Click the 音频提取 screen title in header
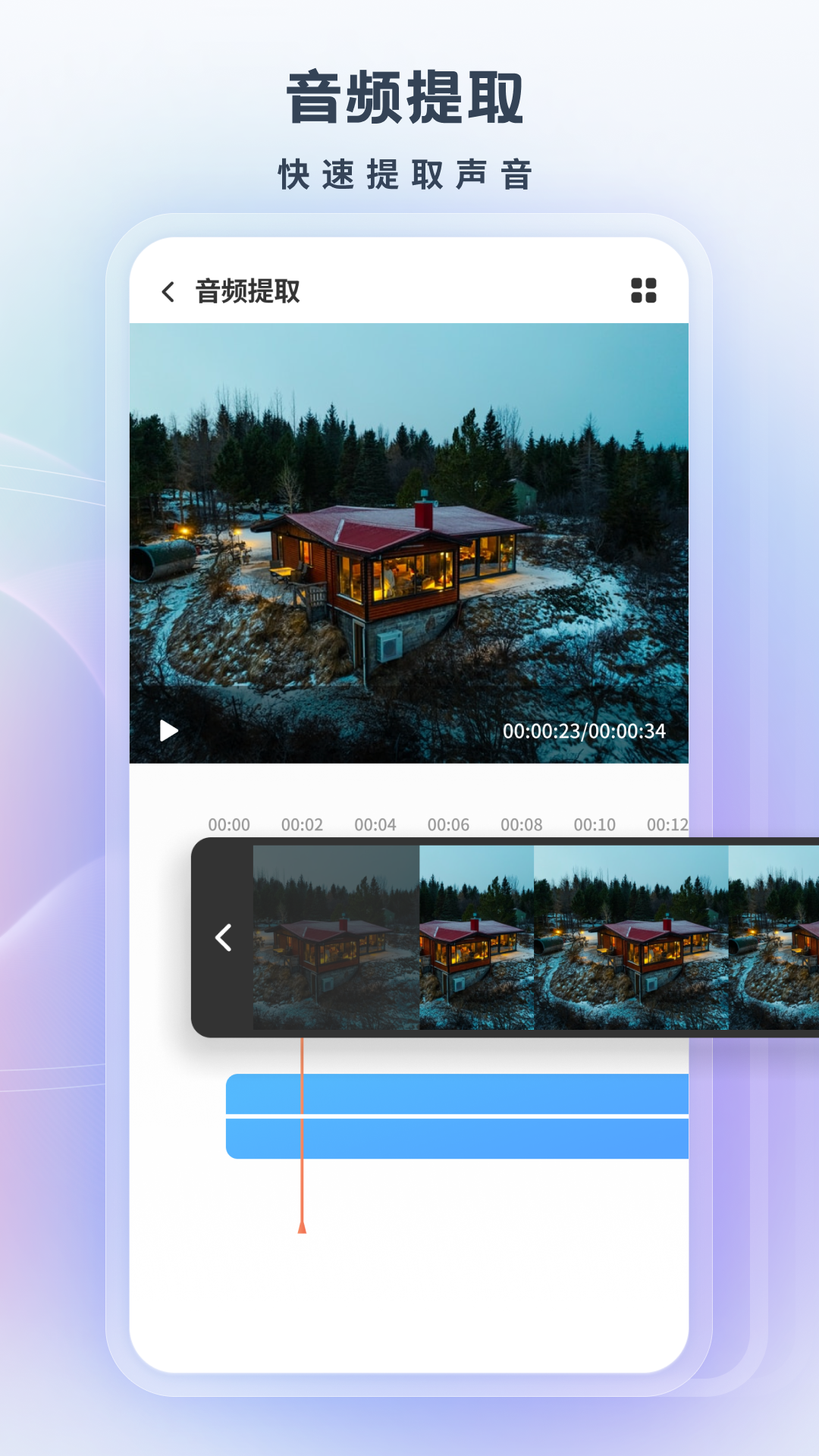819x1456 pixels. pos(248,291)
